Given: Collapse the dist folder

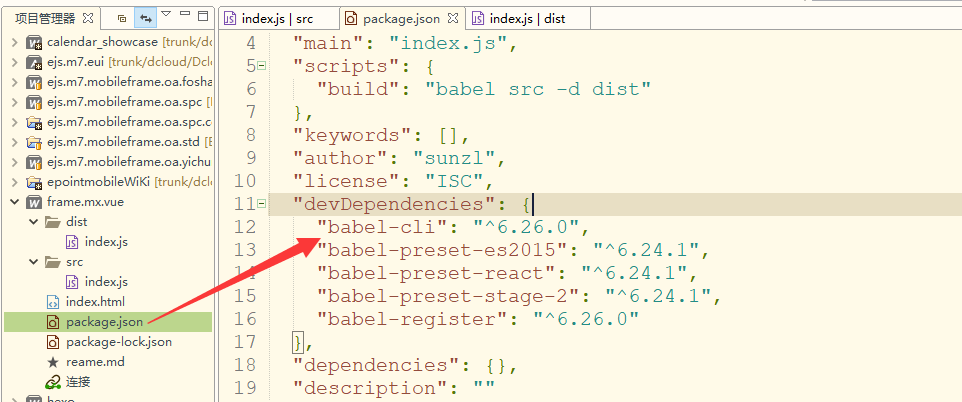Looking at the screenshot, I should pos(34,222).
